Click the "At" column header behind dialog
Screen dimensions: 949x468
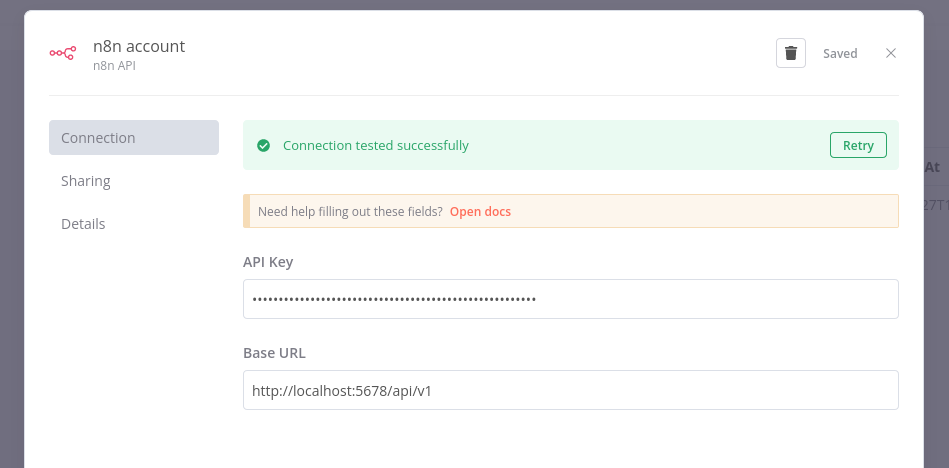(x=933, y=168)
